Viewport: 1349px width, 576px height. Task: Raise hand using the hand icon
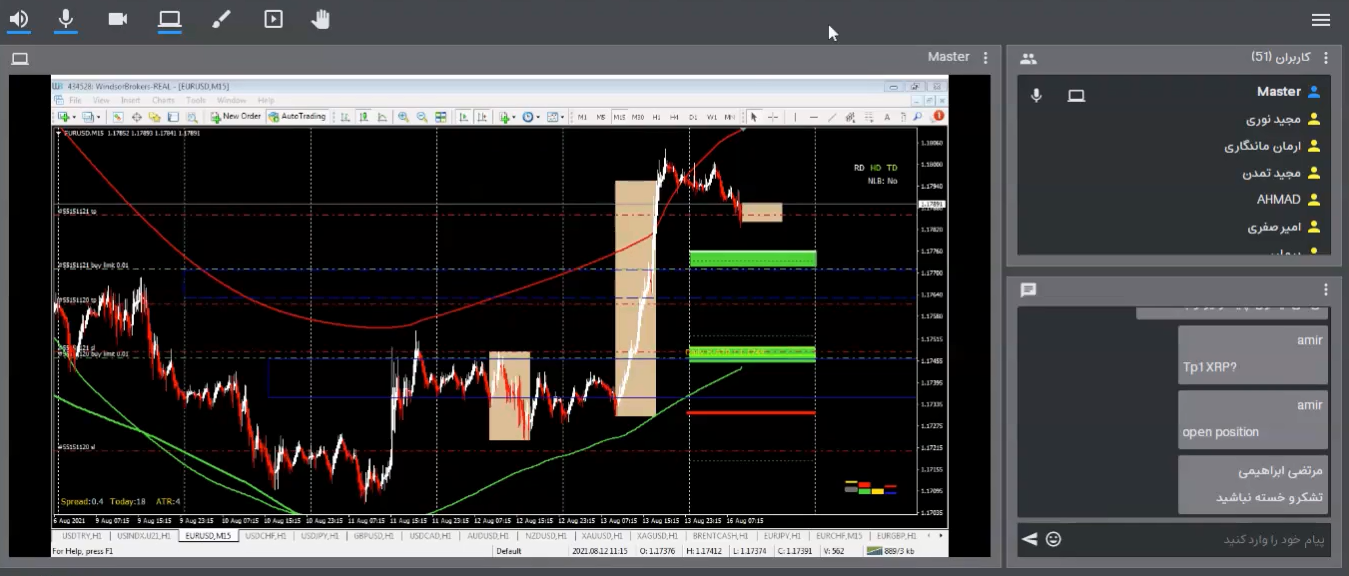321,19
